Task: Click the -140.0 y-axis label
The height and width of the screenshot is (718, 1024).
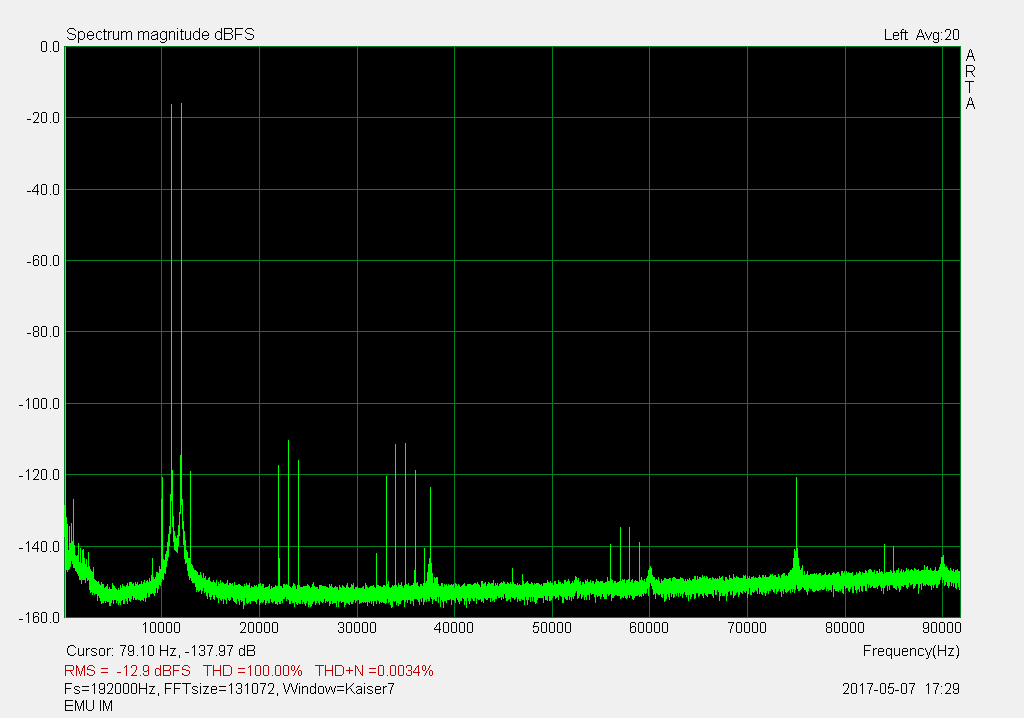Action: point(39,547)
